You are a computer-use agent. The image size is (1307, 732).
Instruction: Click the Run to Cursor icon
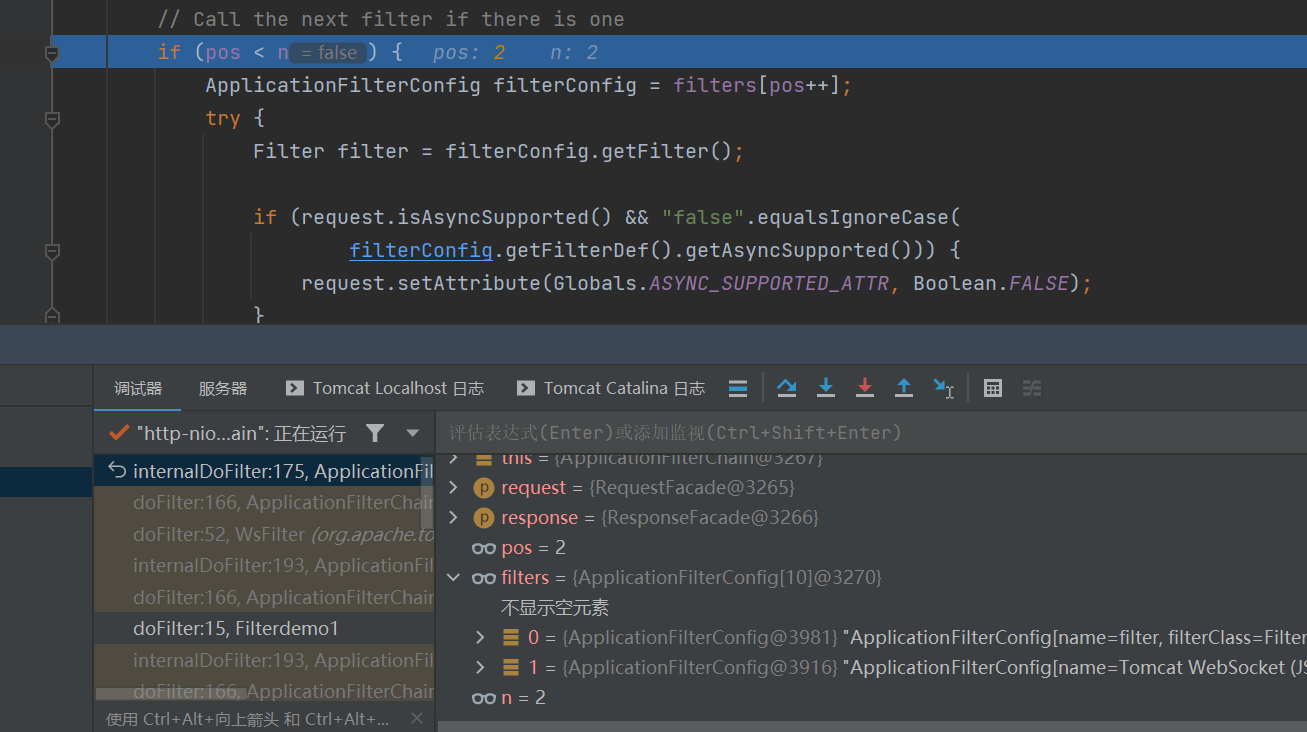[x=943, y=388]
